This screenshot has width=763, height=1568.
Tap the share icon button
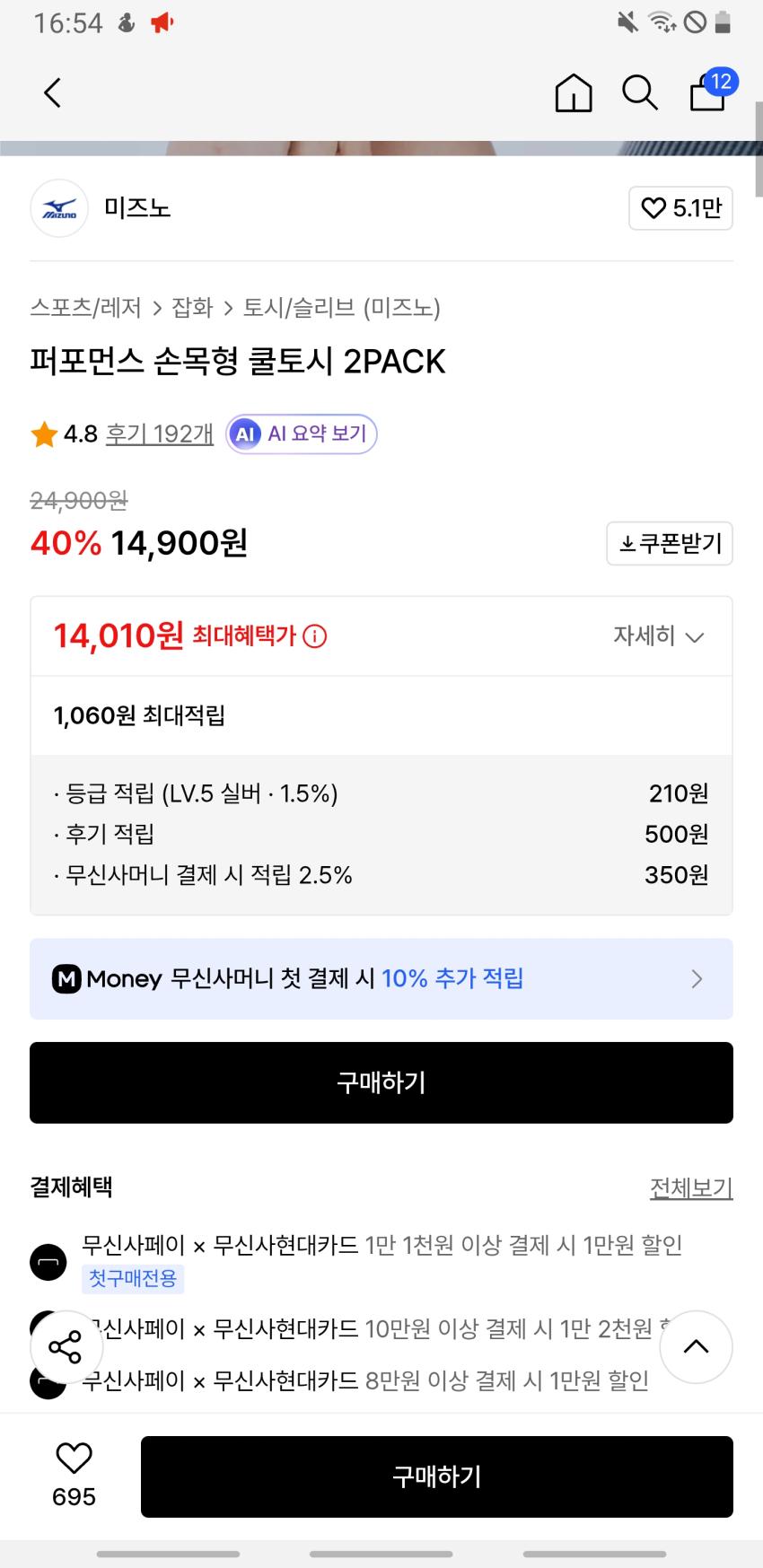66,1346
